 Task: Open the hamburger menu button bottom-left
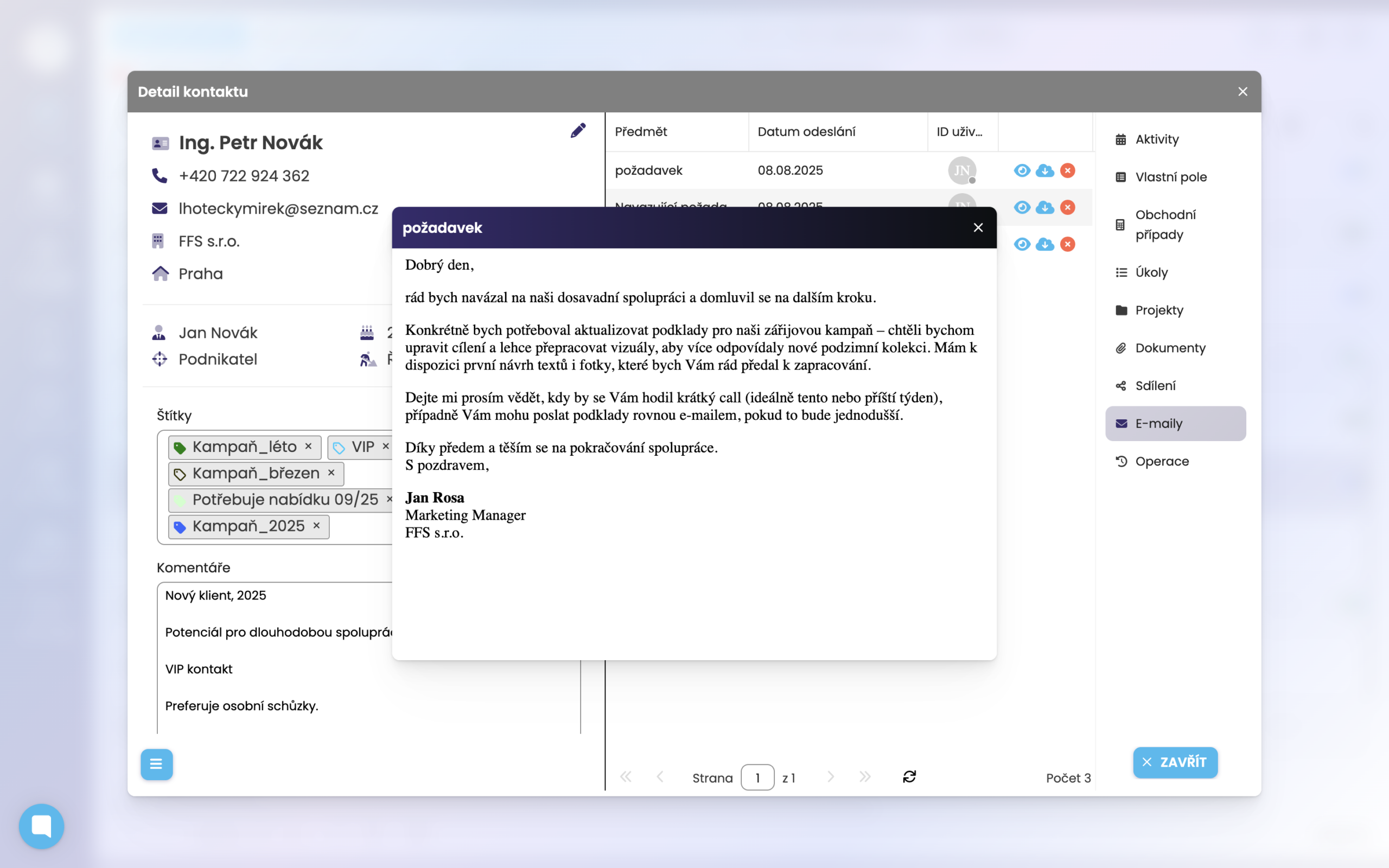(157, 764)
